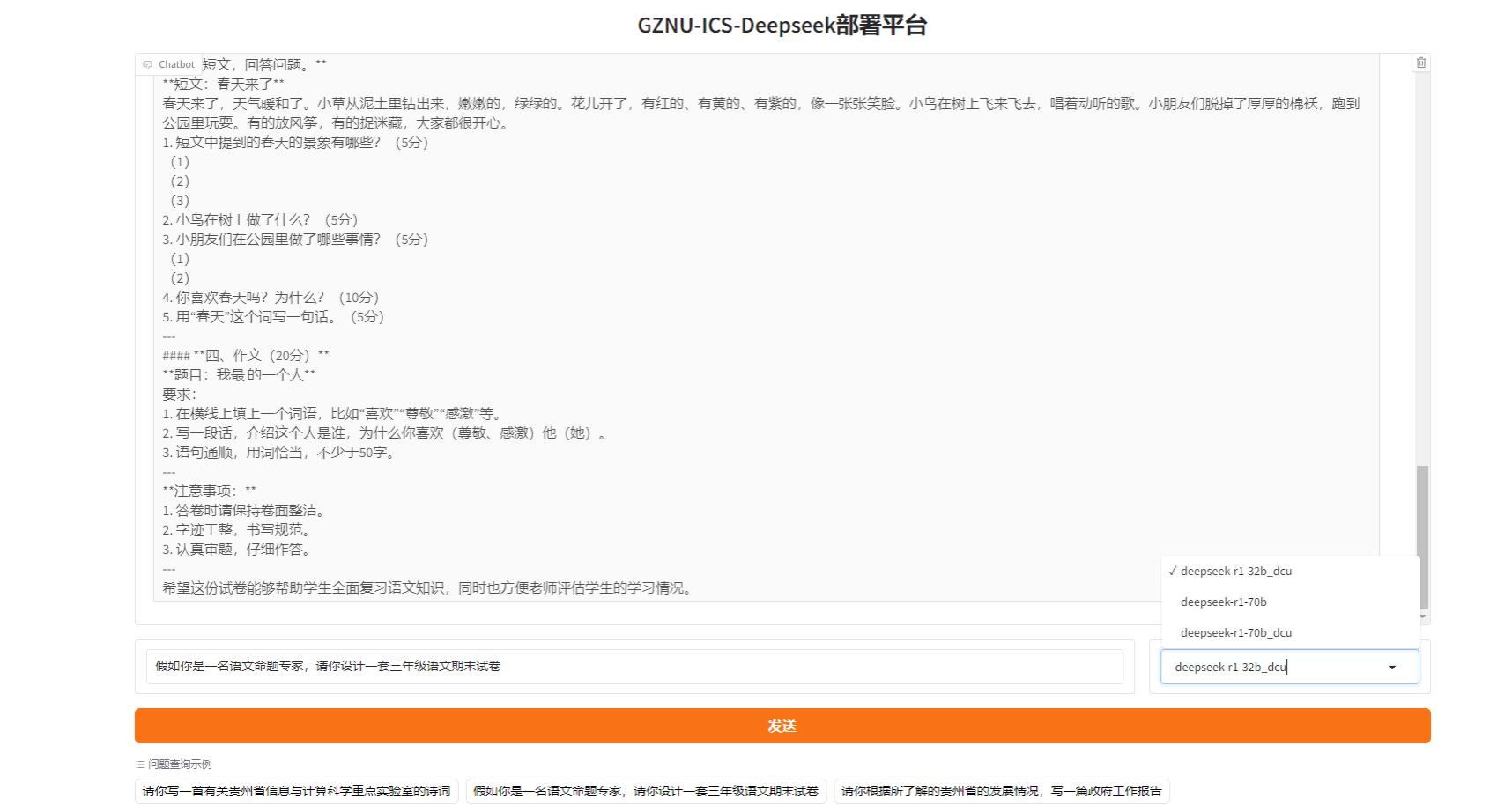Click question 4. 你喜欢春天吗？为什么？
Viewport: 1512px width, 805px height.
[x=271, y=297]
